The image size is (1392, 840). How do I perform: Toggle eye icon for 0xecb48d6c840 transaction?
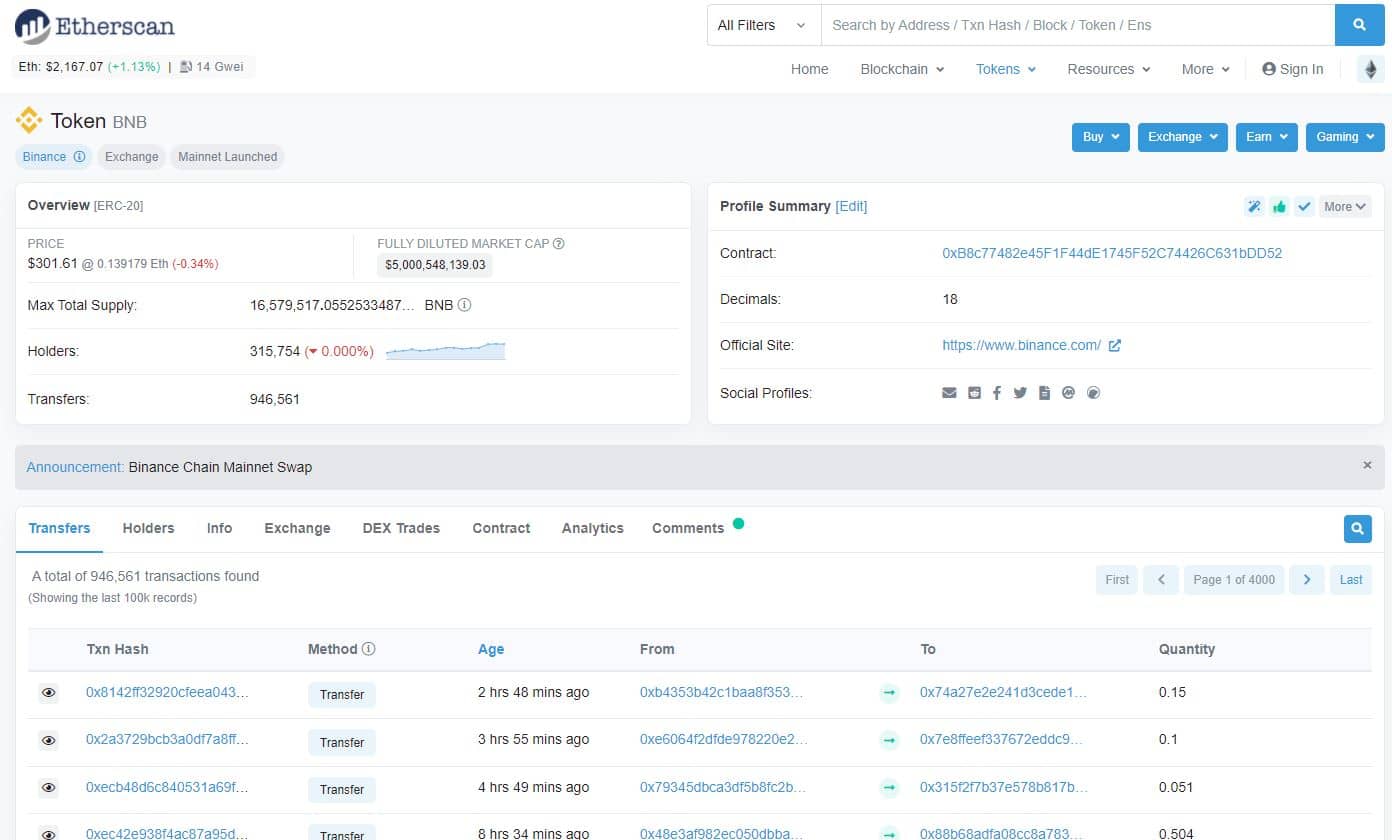[48, 788]
